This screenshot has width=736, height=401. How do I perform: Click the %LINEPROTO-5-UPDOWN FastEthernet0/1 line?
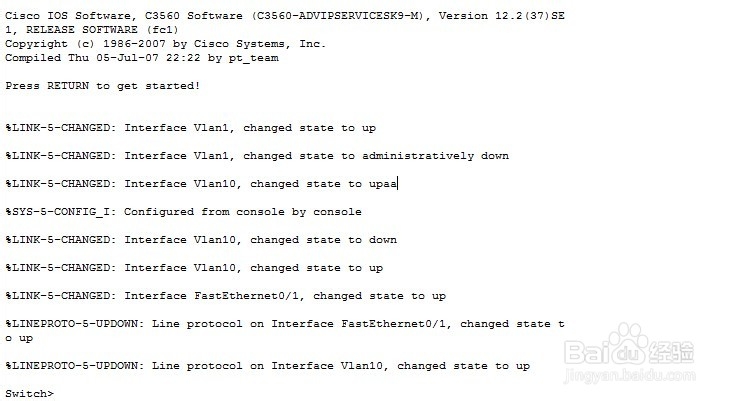285,324
